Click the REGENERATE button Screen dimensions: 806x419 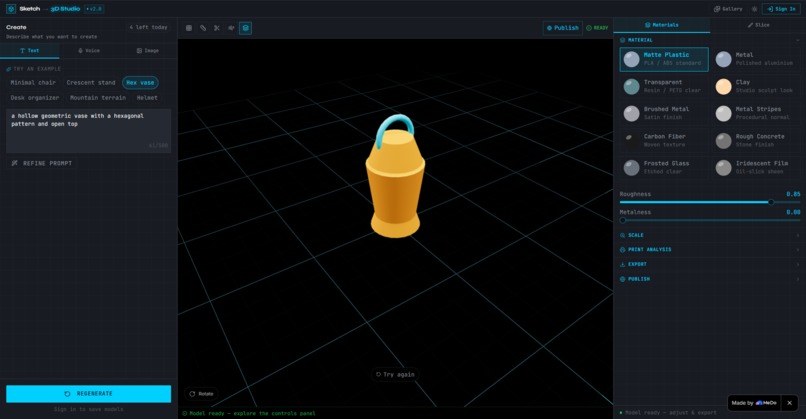pos(88,393)
